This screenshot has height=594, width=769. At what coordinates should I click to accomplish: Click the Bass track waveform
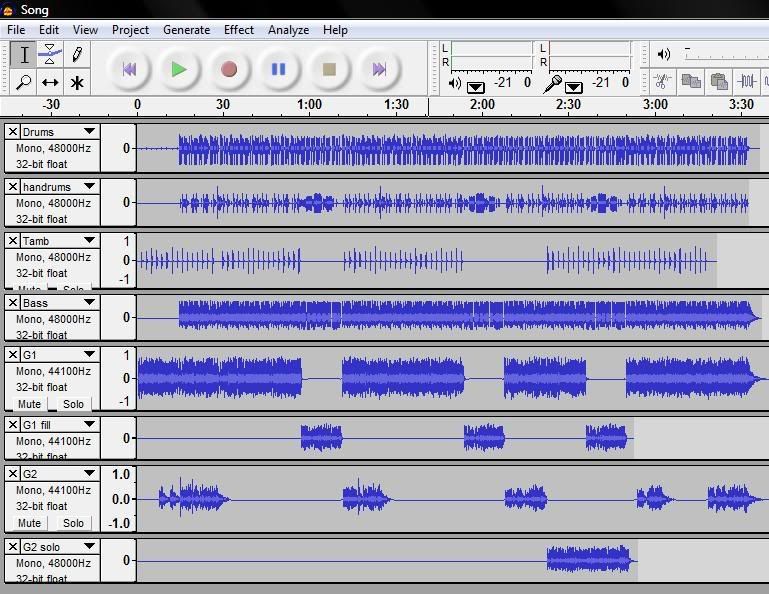tap(449, 316)
